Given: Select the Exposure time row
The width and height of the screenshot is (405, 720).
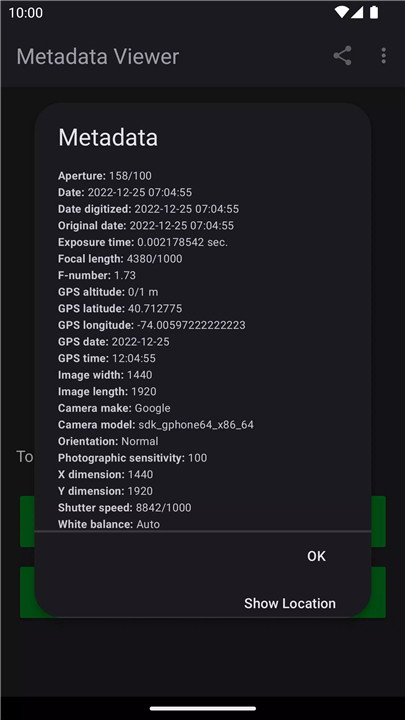Looking at the screenshot, I should (x=143, y=242).
